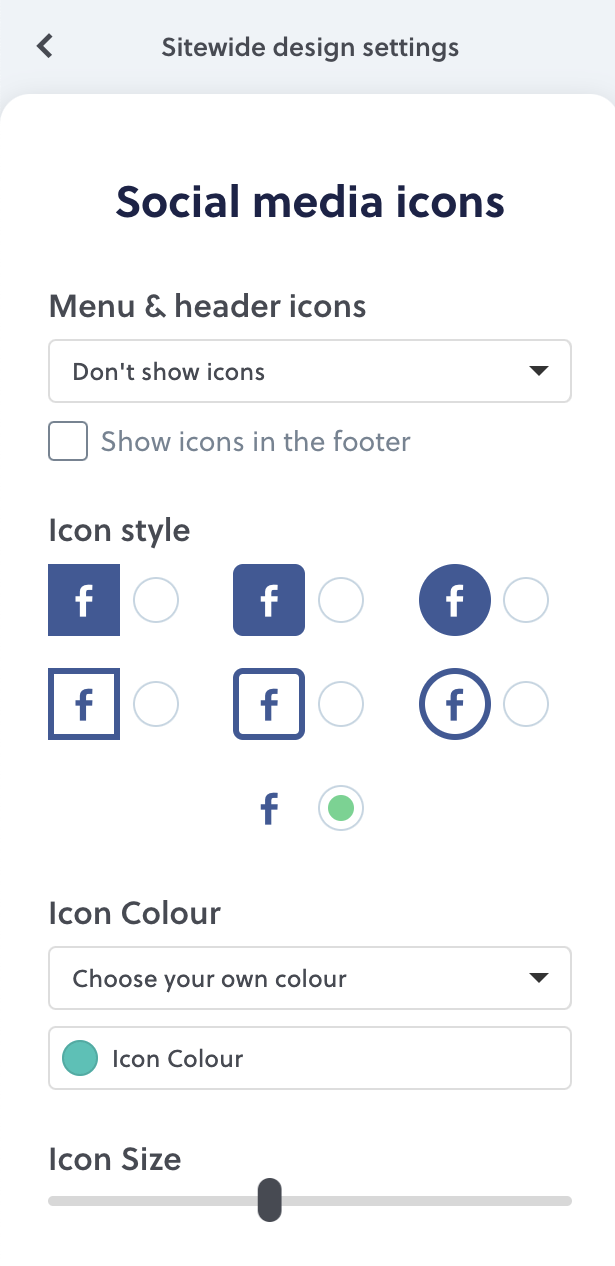615x1266 pixels.
Task: Click the Sitewide design settings header title
Action: pos(310,47)
